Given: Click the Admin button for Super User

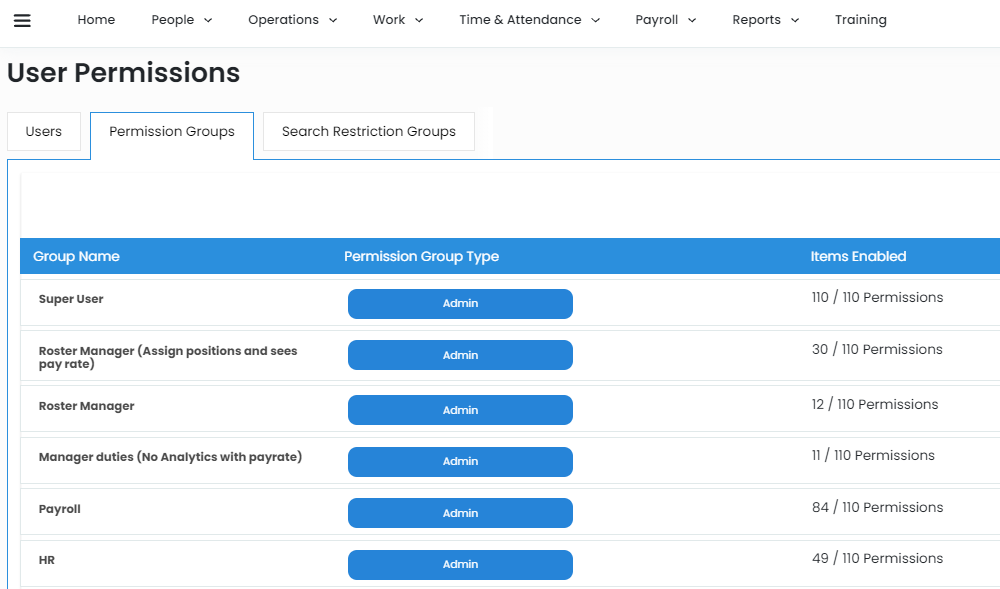Looking at the screenshot, I should click(x=460, y=304).
